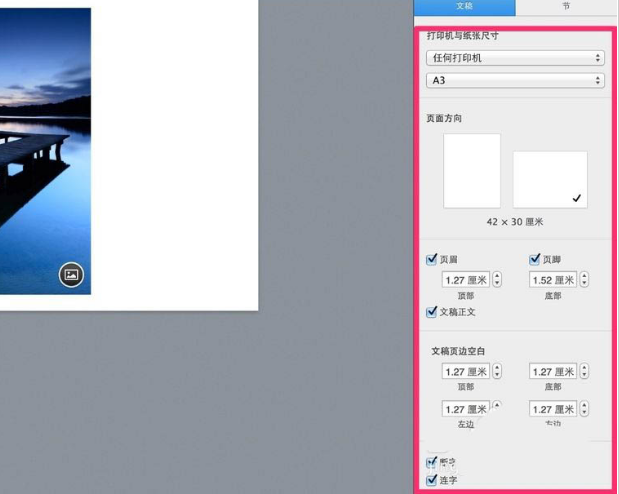619x494 pixels.
Task: Uncheck the 文稿正文 checkbox
Action: (x=432, y=312)
